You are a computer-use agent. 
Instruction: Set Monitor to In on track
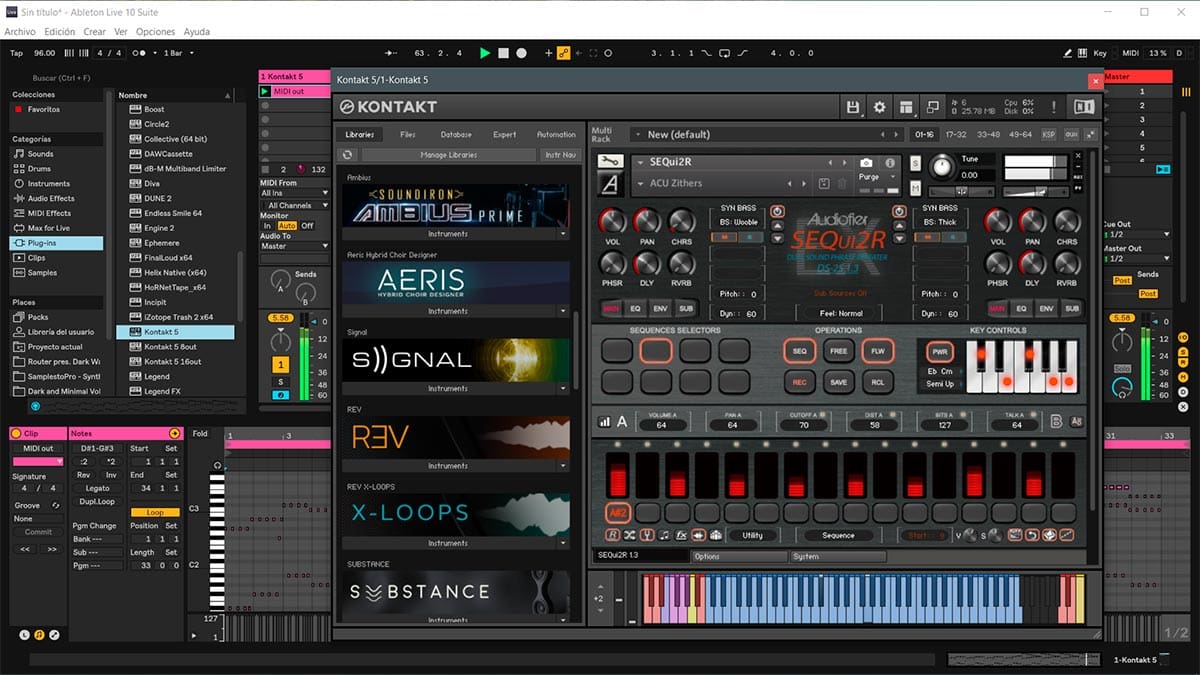pyautogui.click(x=267, y=226)
